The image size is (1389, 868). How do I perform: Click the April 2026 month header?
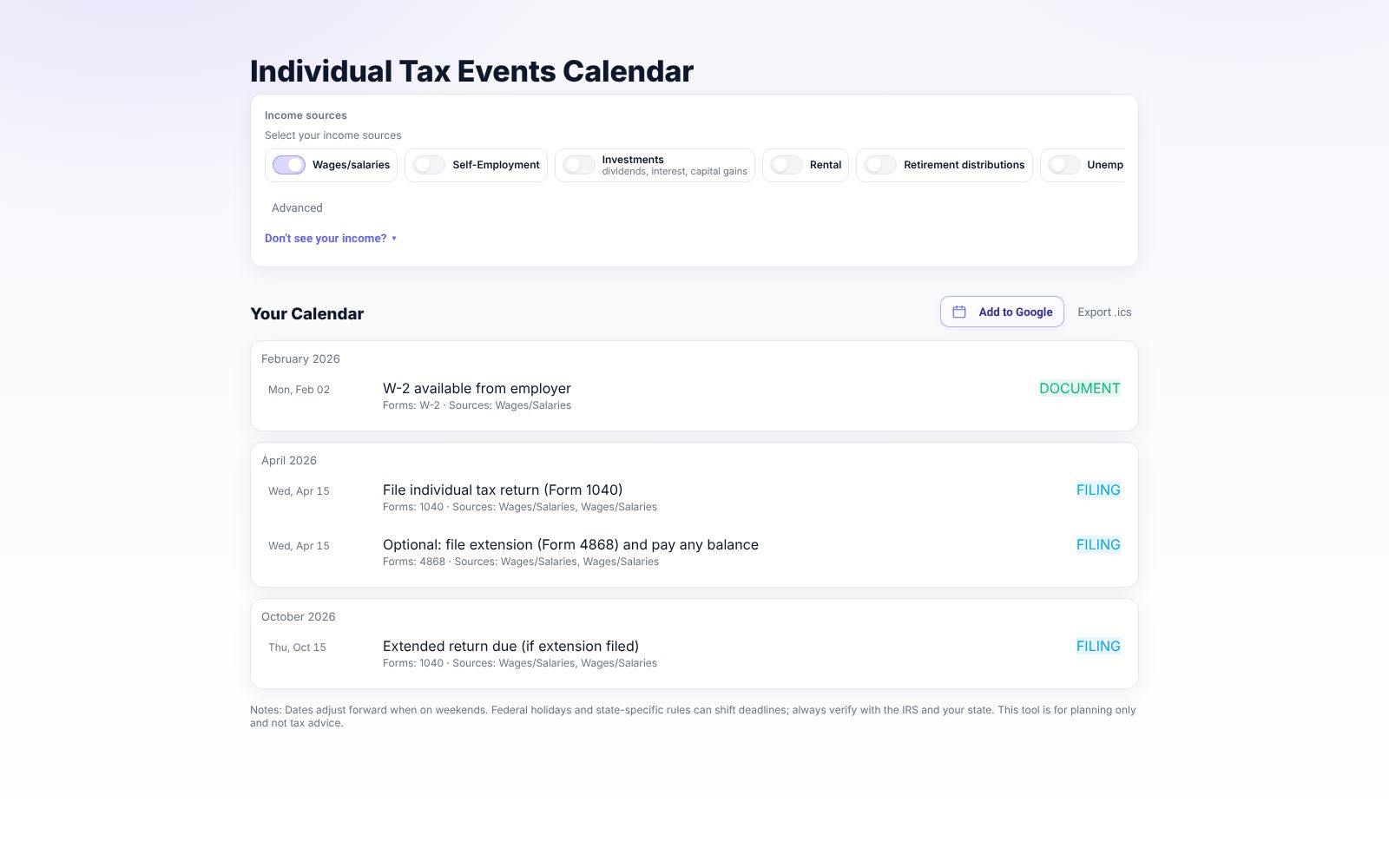[289, 461]
